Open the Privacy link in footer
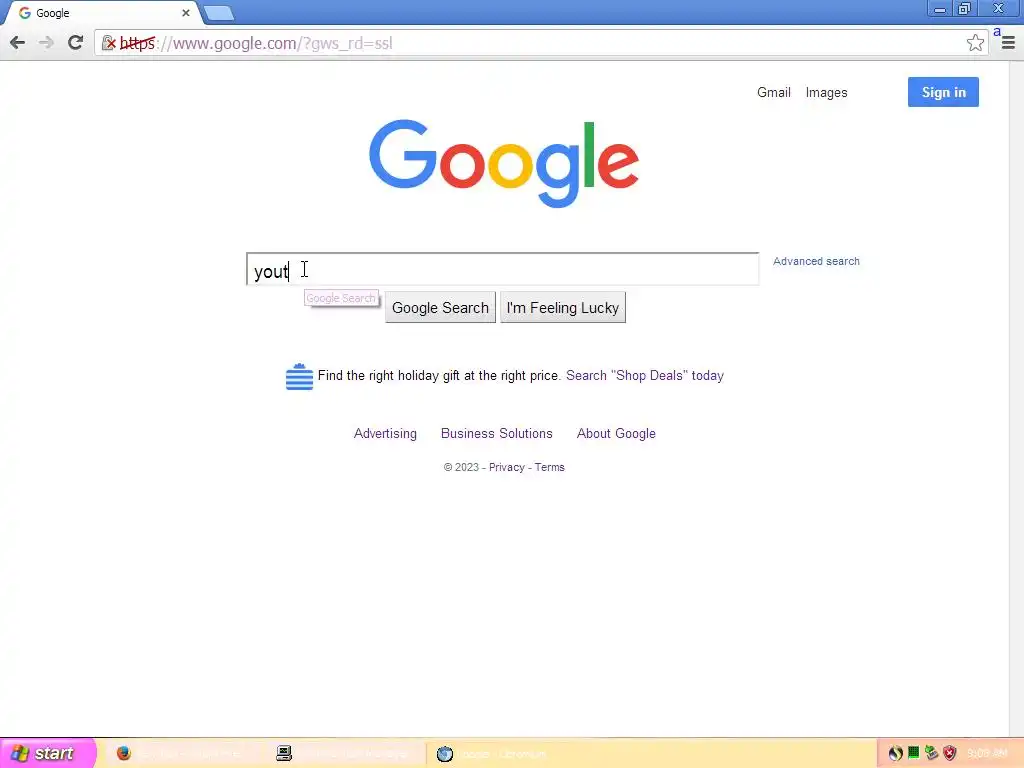The image size is (1024, 768). click(507, 468)
